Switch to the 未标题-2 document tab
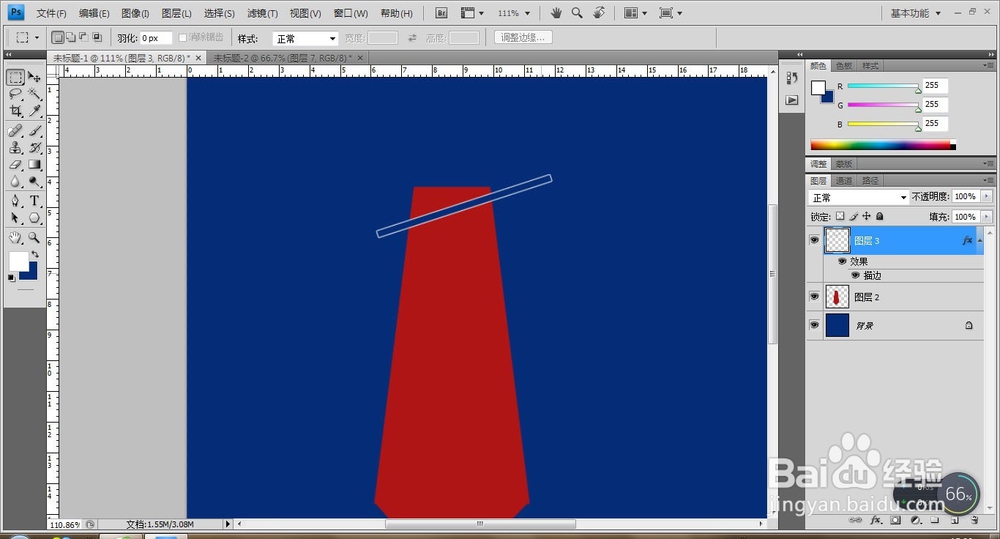 coord(282,58)
